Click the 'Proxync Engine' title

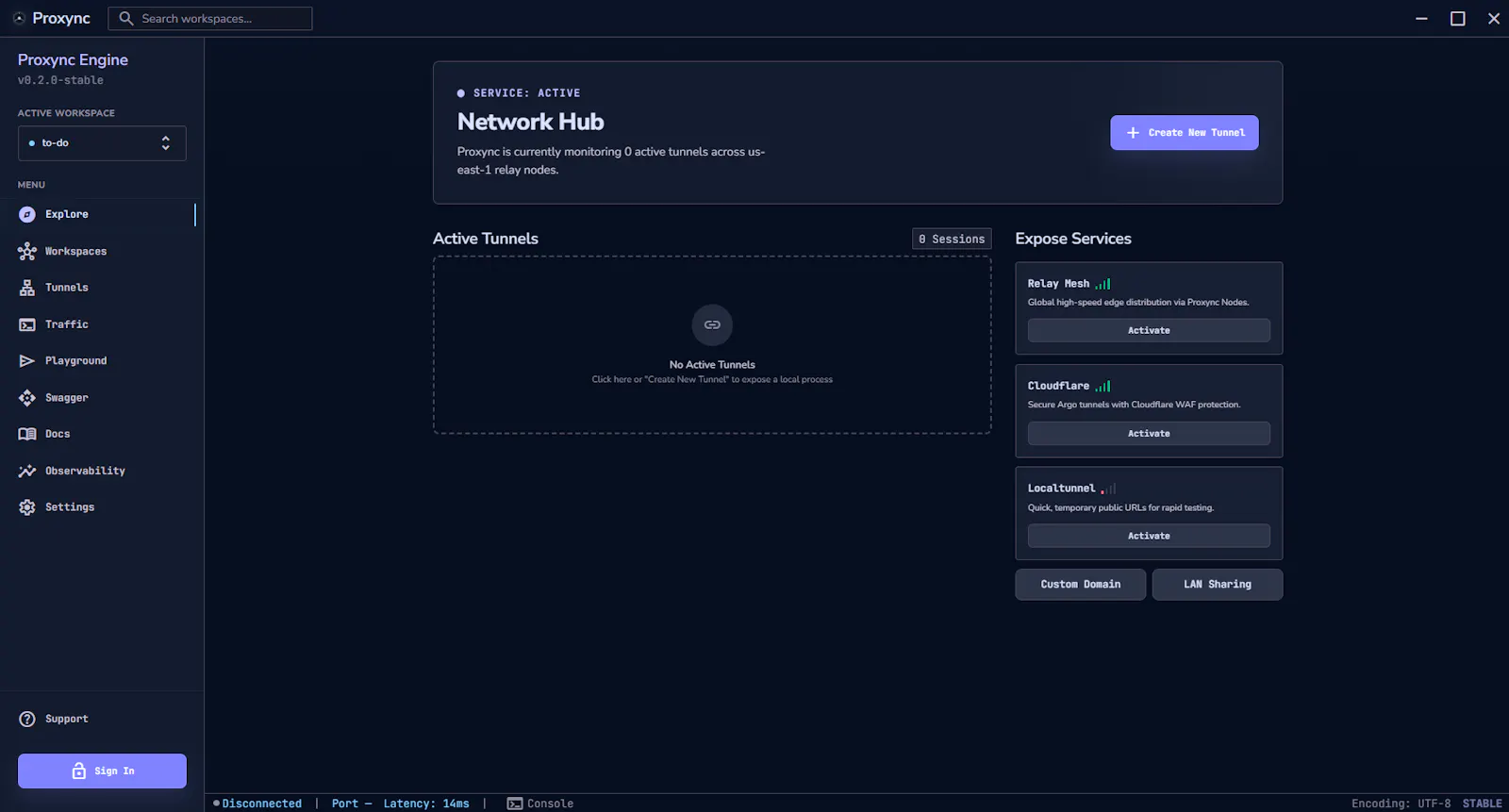coord(73,59)
